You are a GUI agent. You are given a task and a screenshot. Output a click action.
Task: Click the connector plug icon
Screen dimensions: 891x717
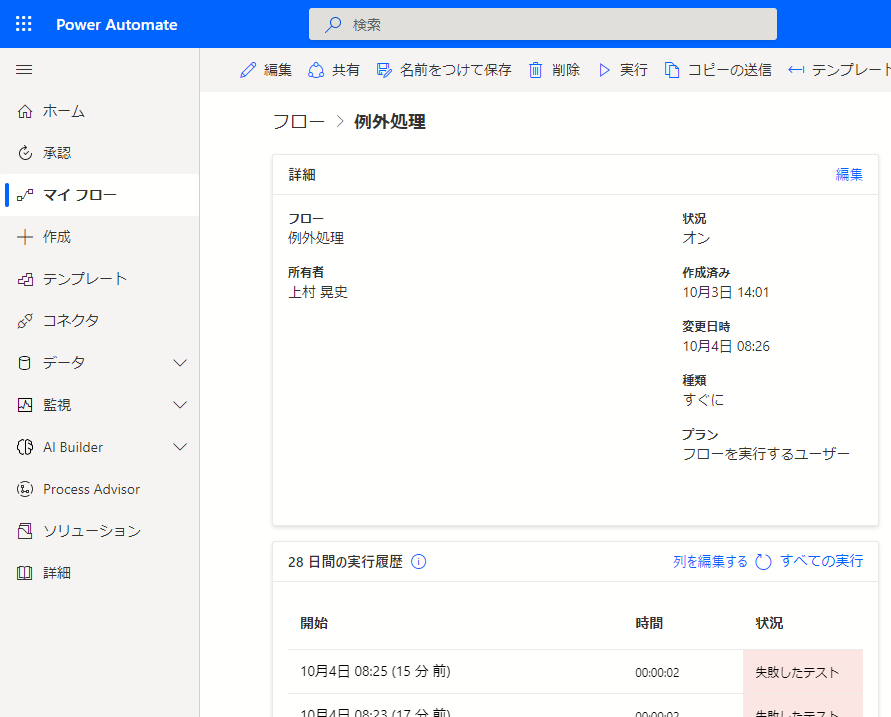tap(25, 321)
